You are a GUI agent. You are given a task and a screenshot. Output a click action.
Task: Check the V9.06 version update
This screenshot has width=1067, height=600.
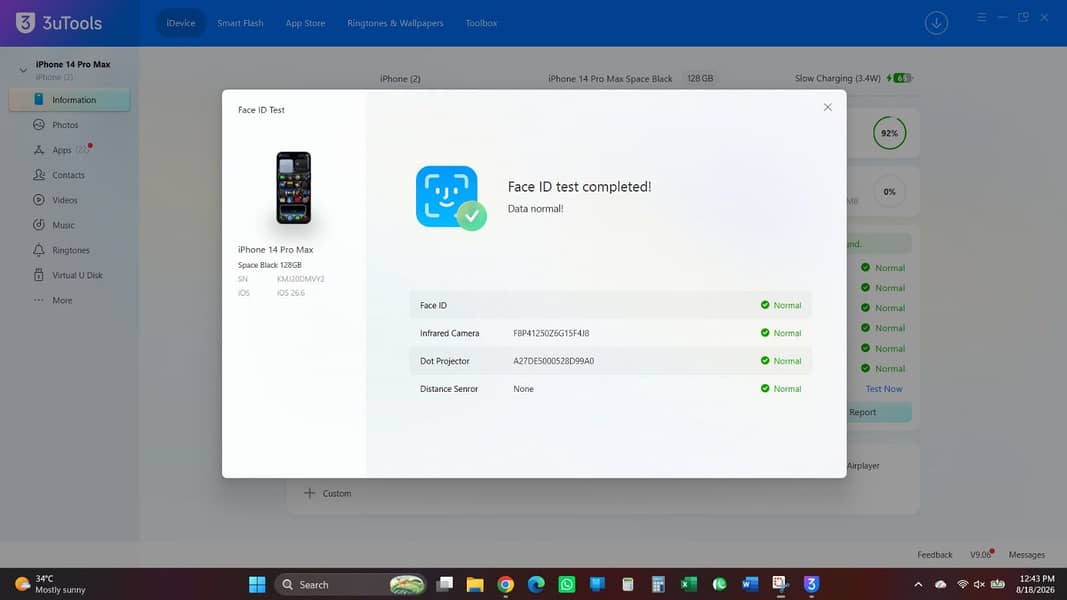981,554
